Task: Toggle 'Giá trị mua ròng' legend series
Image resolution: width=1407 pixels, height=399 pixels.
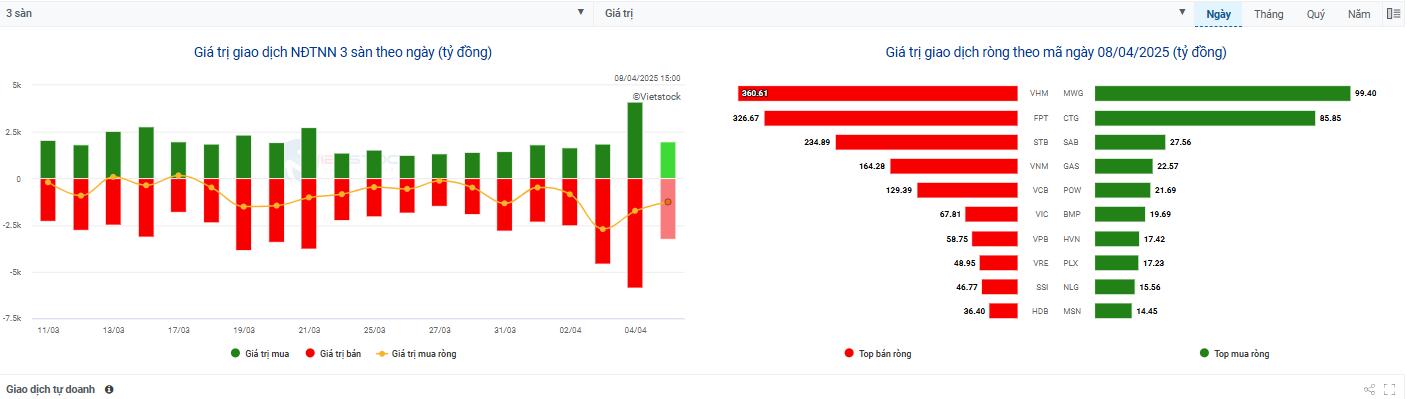Action: point(416,354)
